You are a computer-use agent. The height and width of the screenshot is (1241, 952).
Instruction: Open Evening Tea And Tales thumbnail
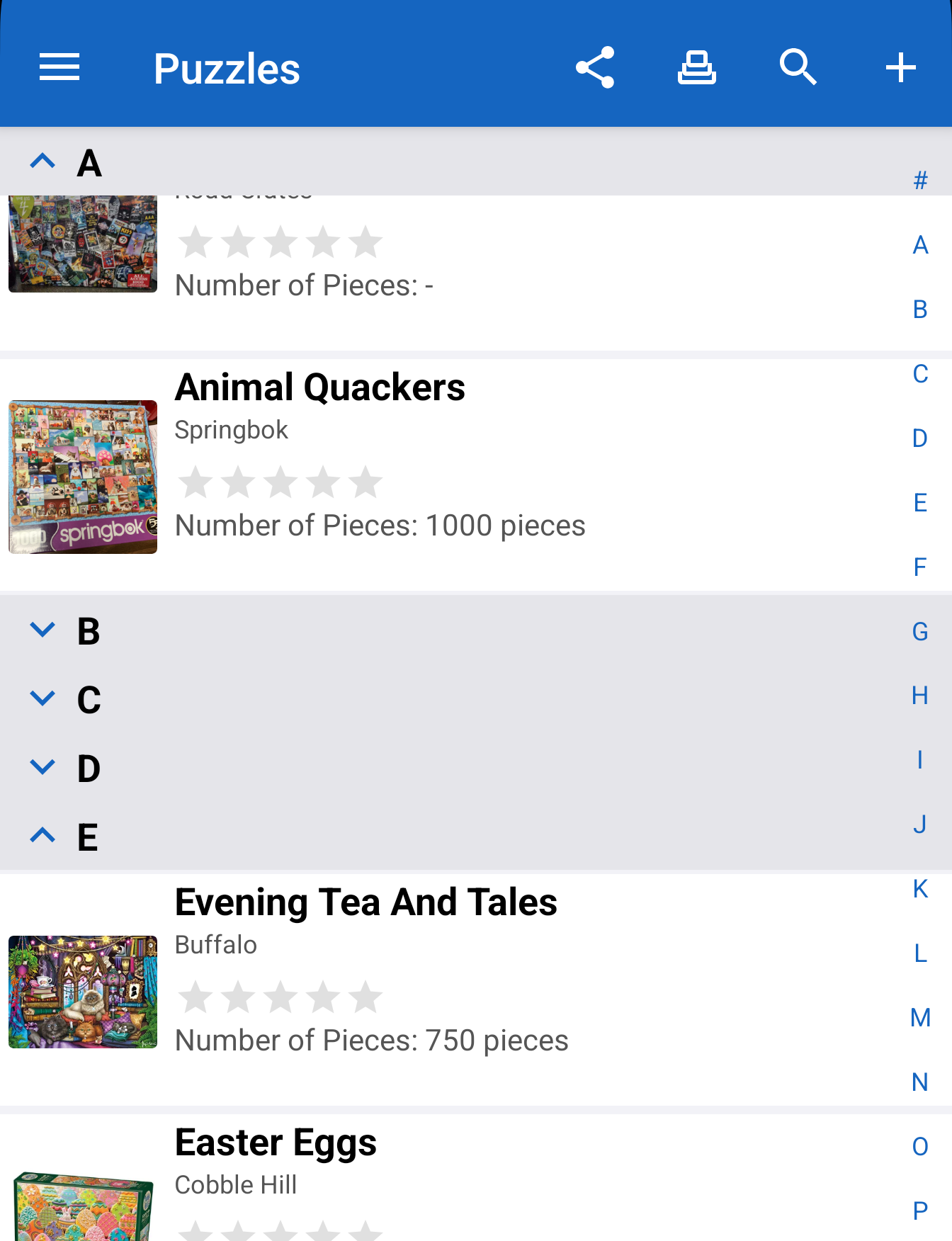(x=83, y=992)
